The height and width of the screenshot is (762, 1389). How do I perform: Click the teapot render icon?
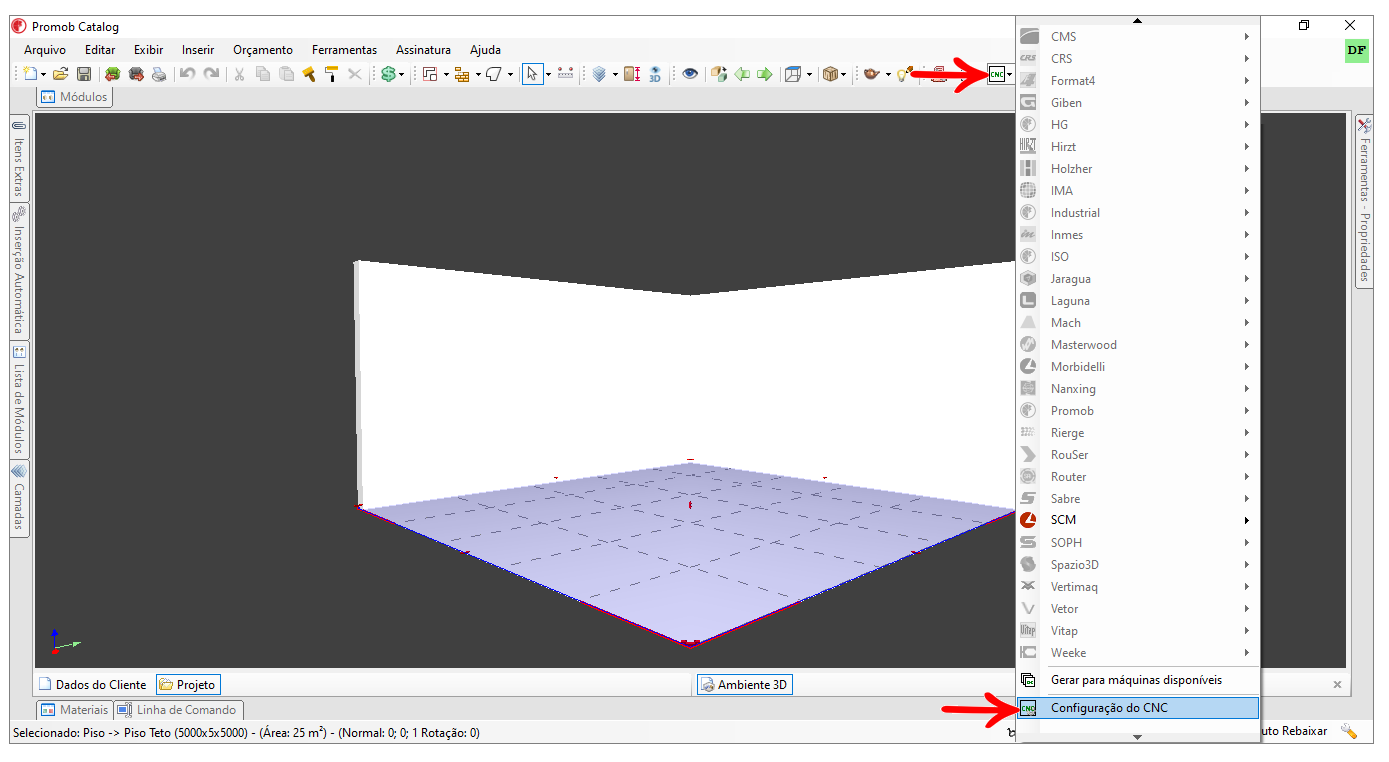872,74
